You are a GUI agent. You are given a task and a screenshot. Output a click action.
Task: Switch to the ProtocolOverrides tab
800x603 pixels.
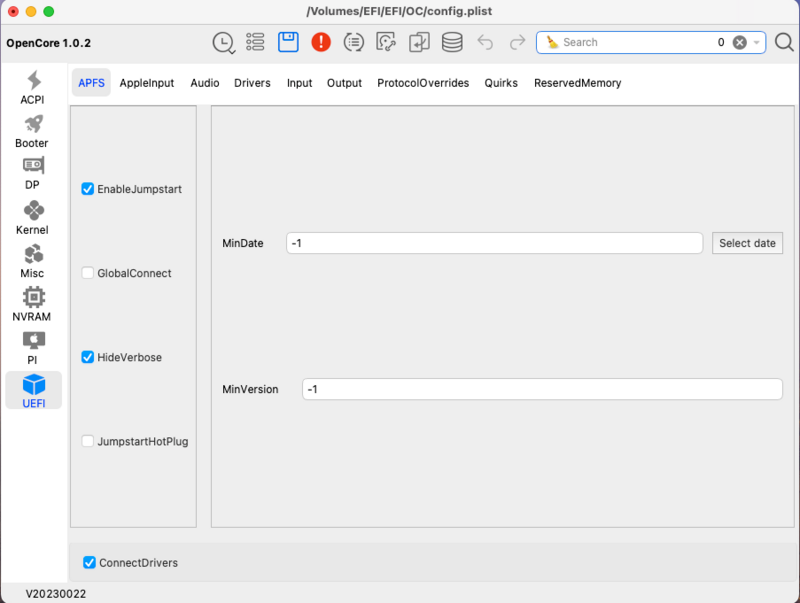click(423, 83)
